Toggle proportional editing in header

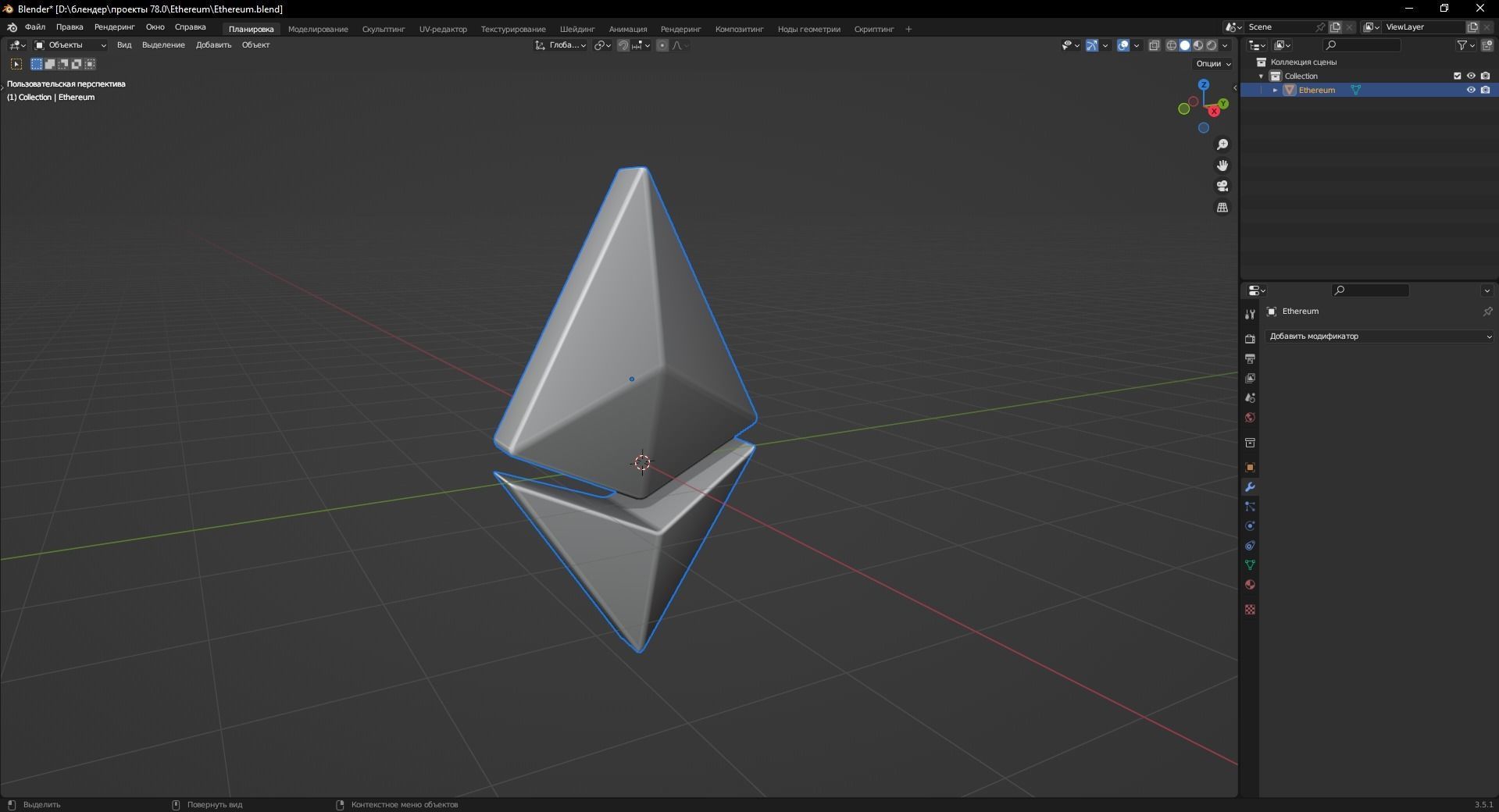pyautogui.click(x=662, y=45)
